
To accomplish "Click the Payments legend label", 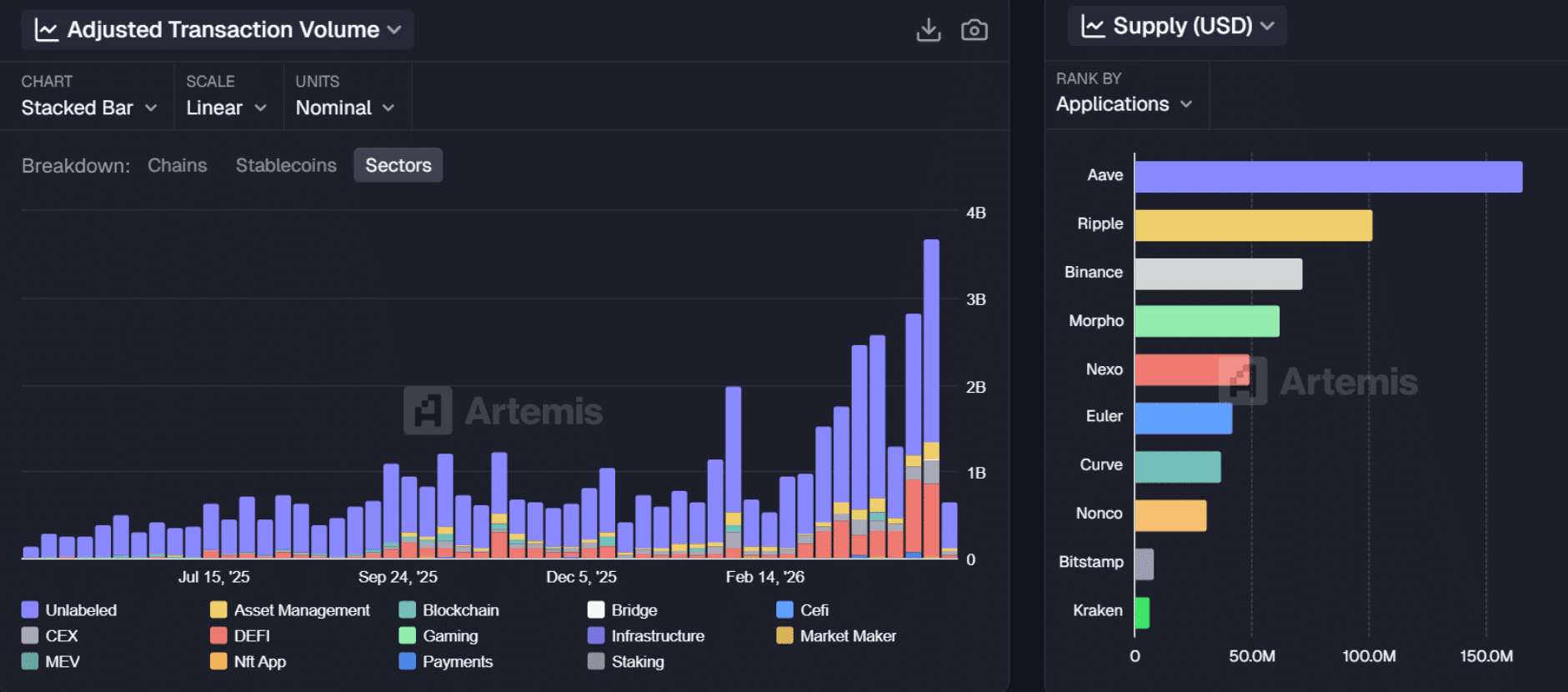I will click(458, 661).
